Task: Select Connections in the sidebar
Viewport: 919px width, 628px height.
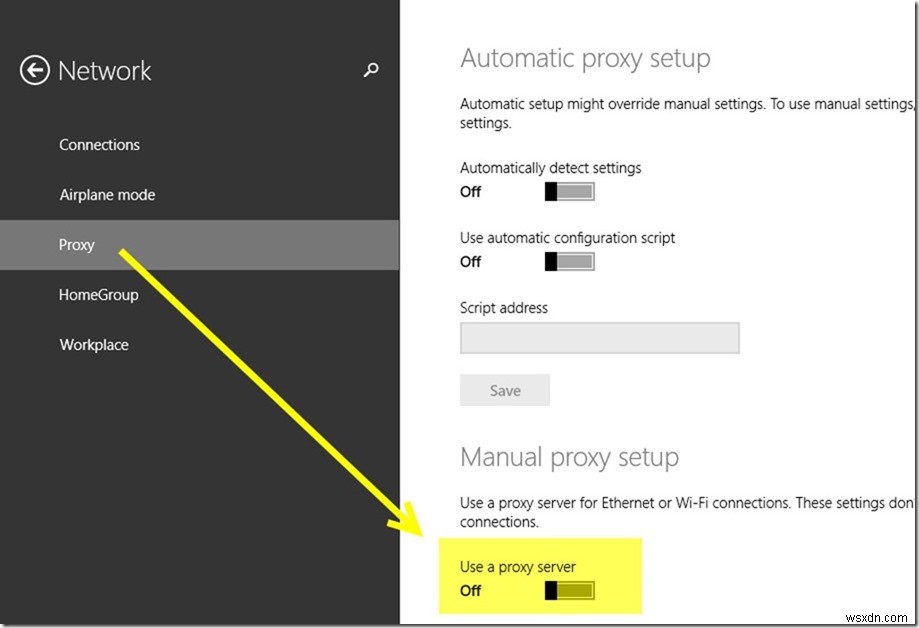Action: tap(99, 144)
